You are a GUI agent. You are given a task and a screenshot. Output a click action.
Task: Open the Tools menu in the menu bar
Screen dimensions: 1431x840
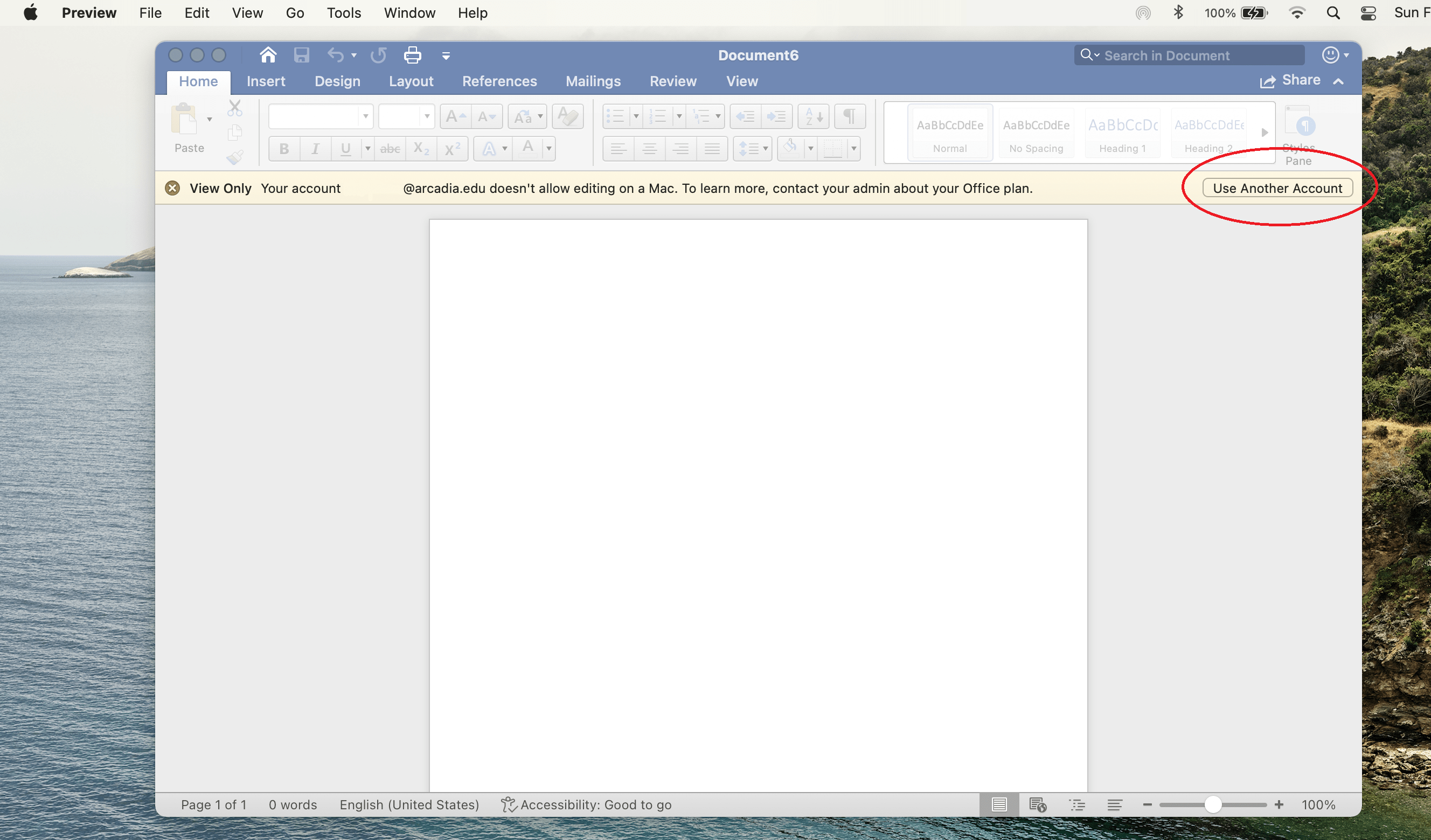pos(344,12)
